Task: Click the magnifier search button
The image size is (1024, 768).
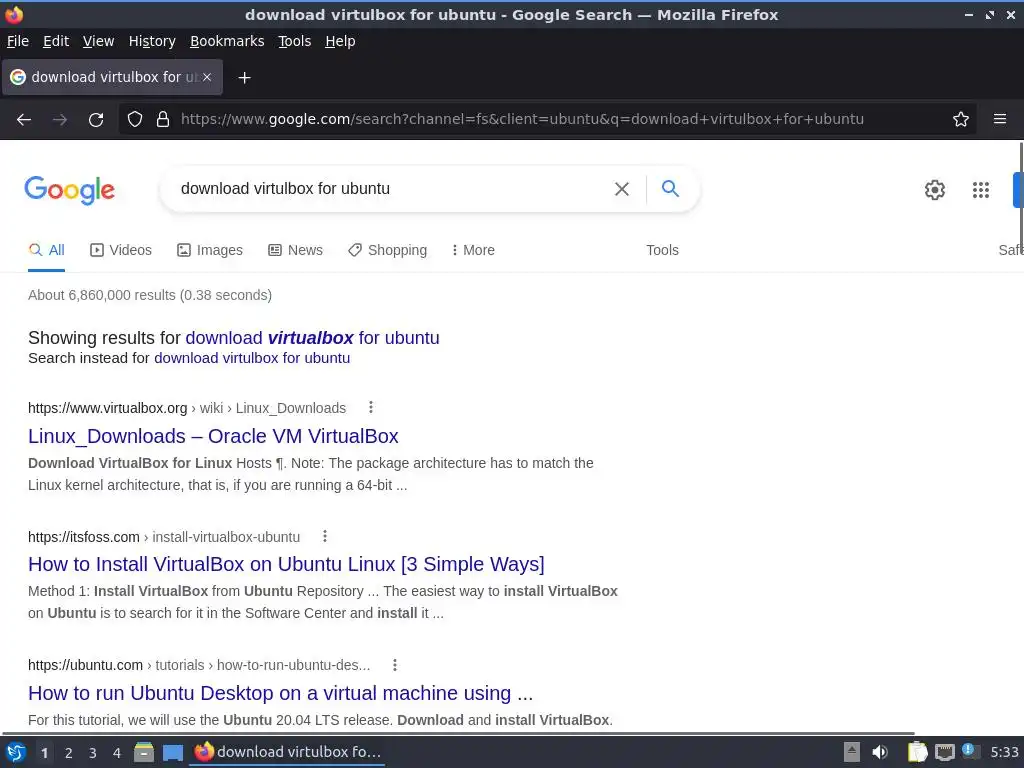Action: (x=670, y=189)
